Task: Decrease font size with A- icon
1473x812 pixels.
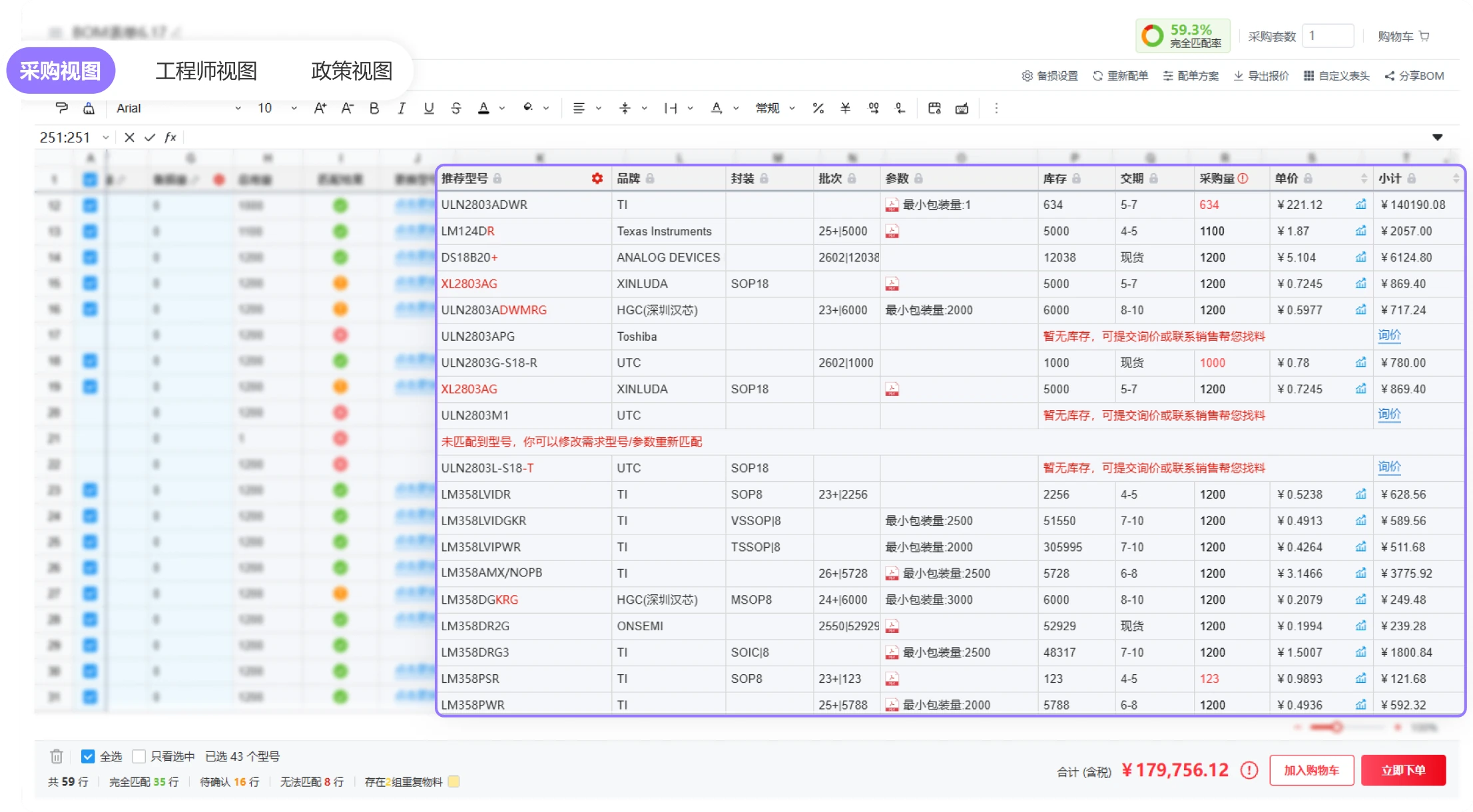Action: (x=347, y=108)
